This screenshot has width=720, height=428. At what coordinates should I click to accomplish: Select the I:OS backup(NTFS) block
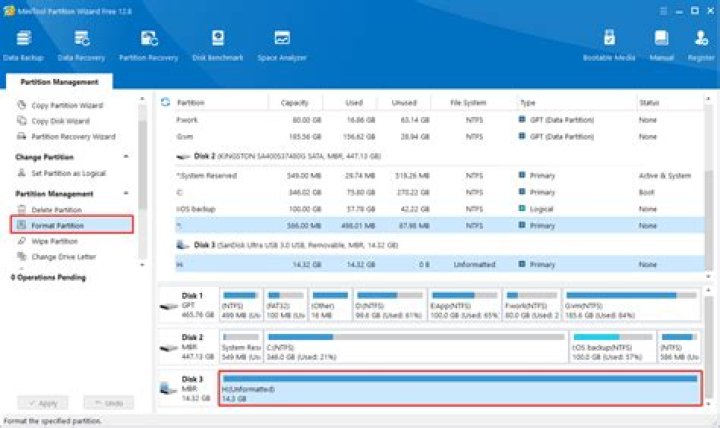click(613, 346)
